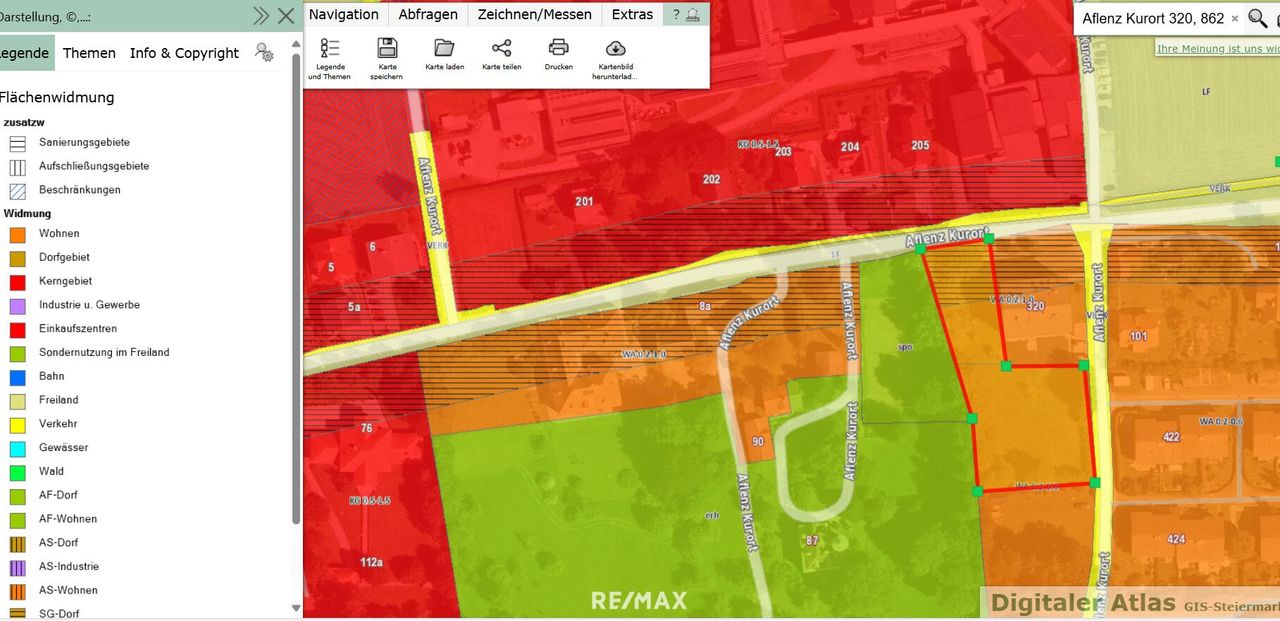Follow the 'Ihre Meinung ist uns wichtig' link

pyautogui.click(x=1217, y=48)
